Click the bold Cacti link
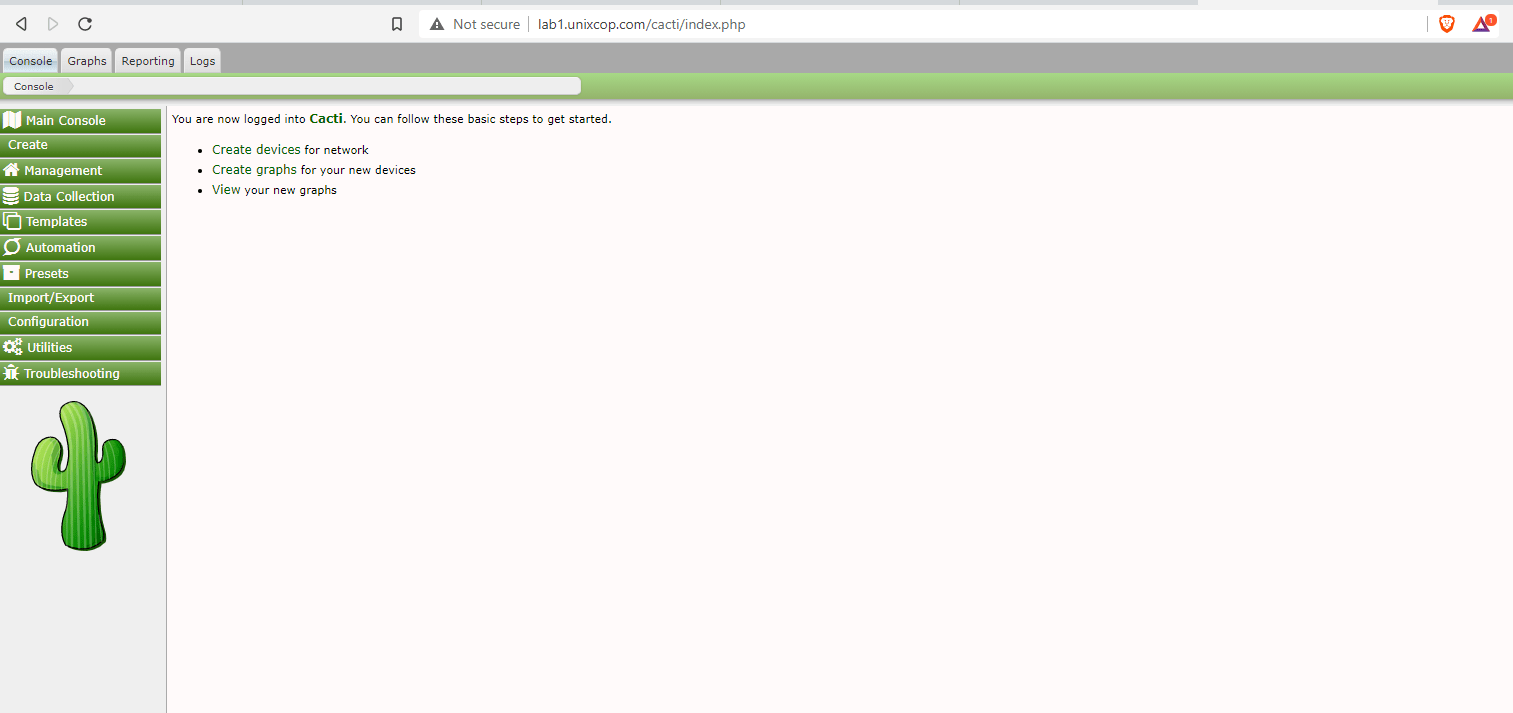The width and height of the screenshot is (1513, 713). pyautogui.click(x=326, y=118)
